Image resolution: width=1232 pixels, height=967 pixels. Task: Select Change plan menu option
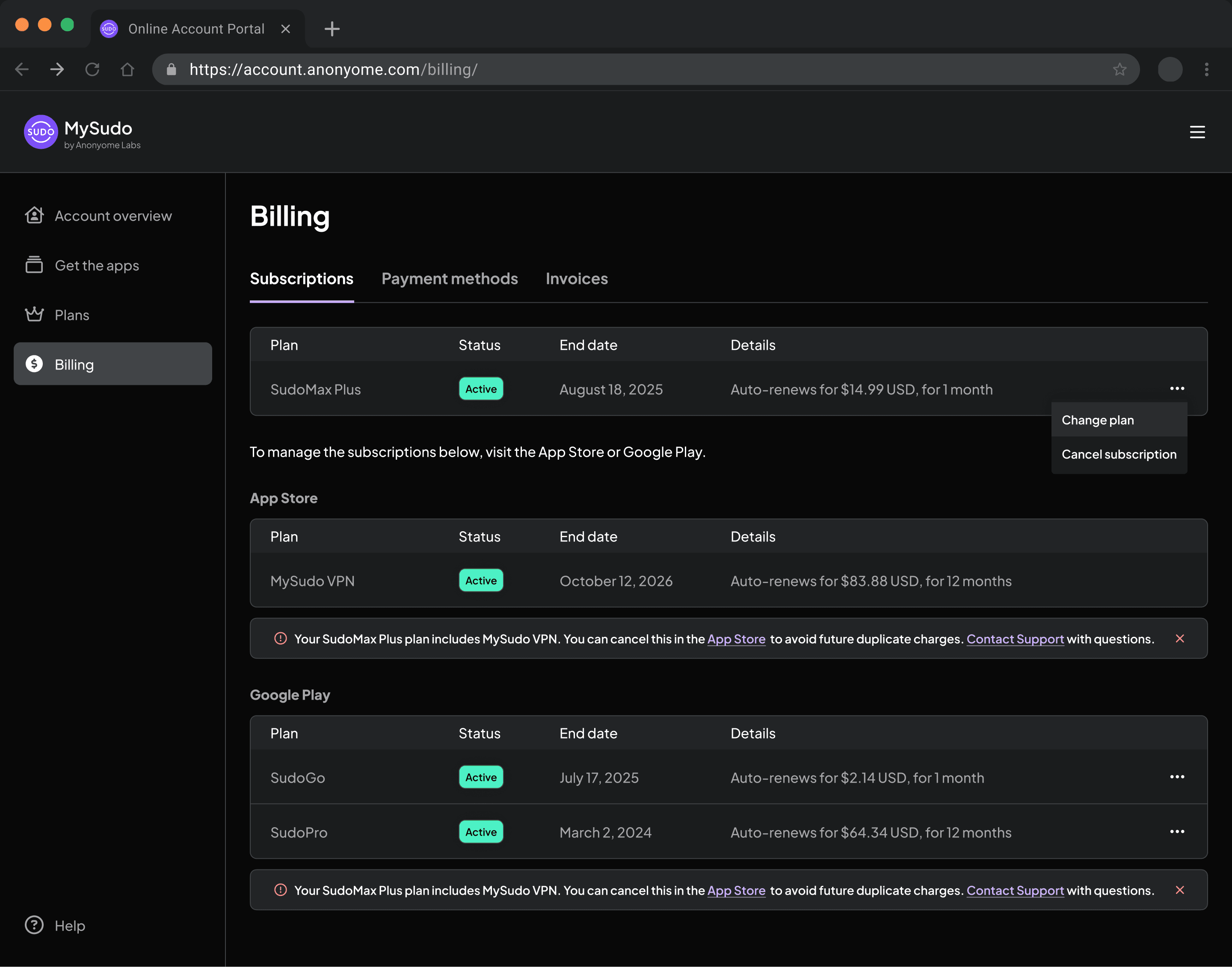click(x=1097, y=420)
